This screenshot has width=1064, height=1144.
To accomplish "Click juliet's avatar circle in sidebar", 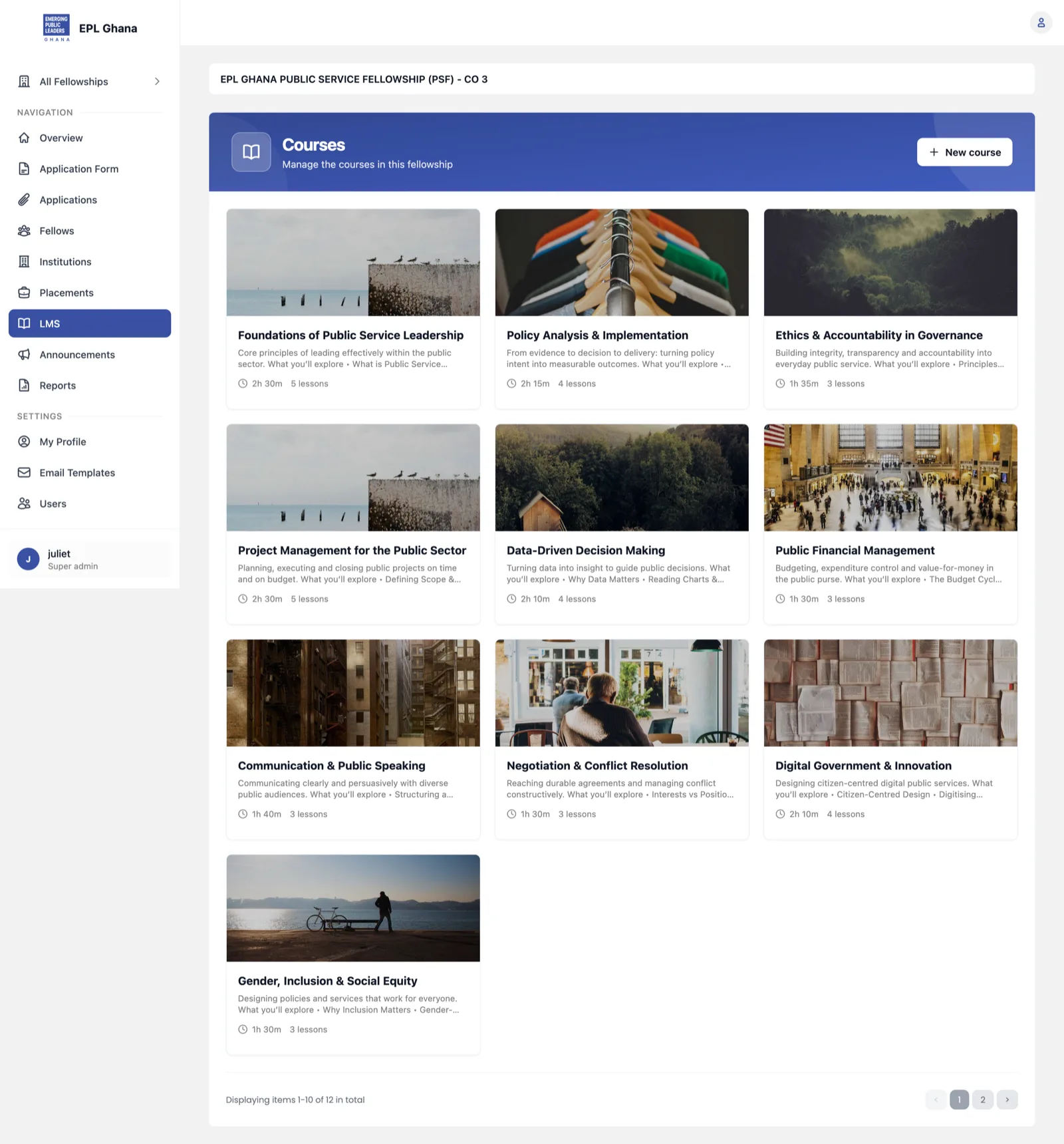I will click(x=28, y=559).
